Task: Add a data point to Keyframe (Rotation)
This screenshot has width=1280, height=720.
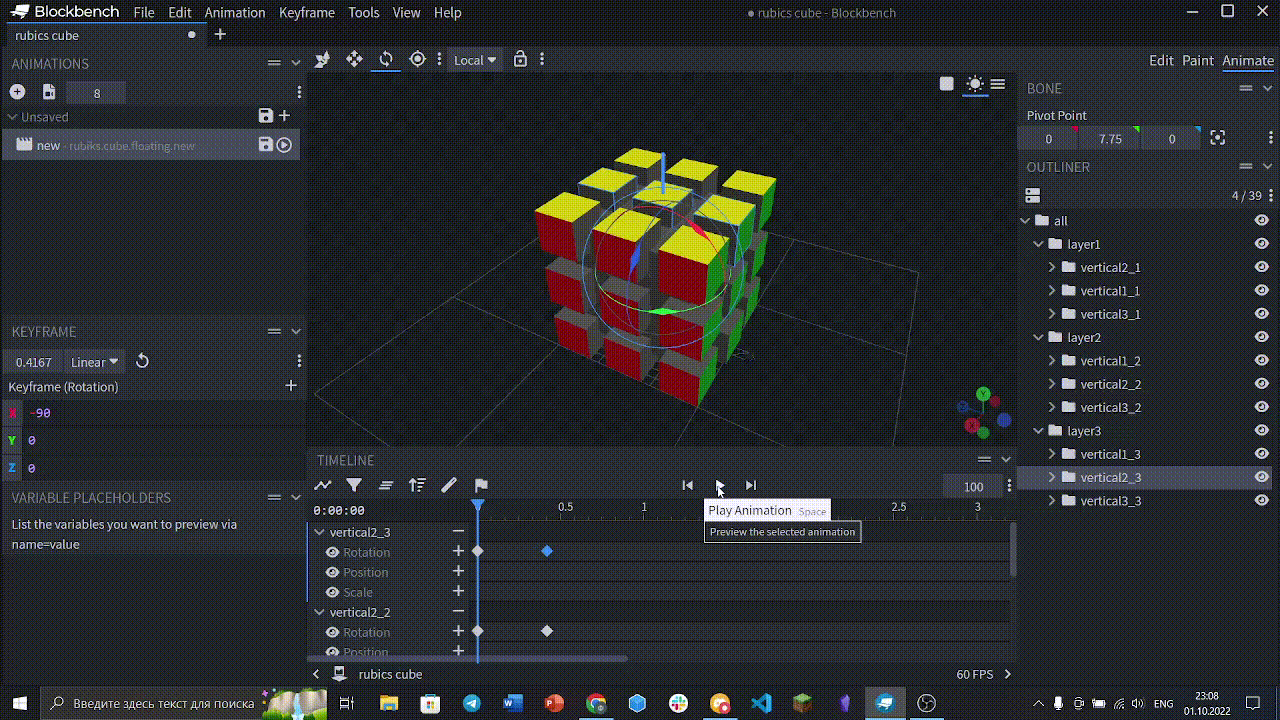Action: coord(291,386)
